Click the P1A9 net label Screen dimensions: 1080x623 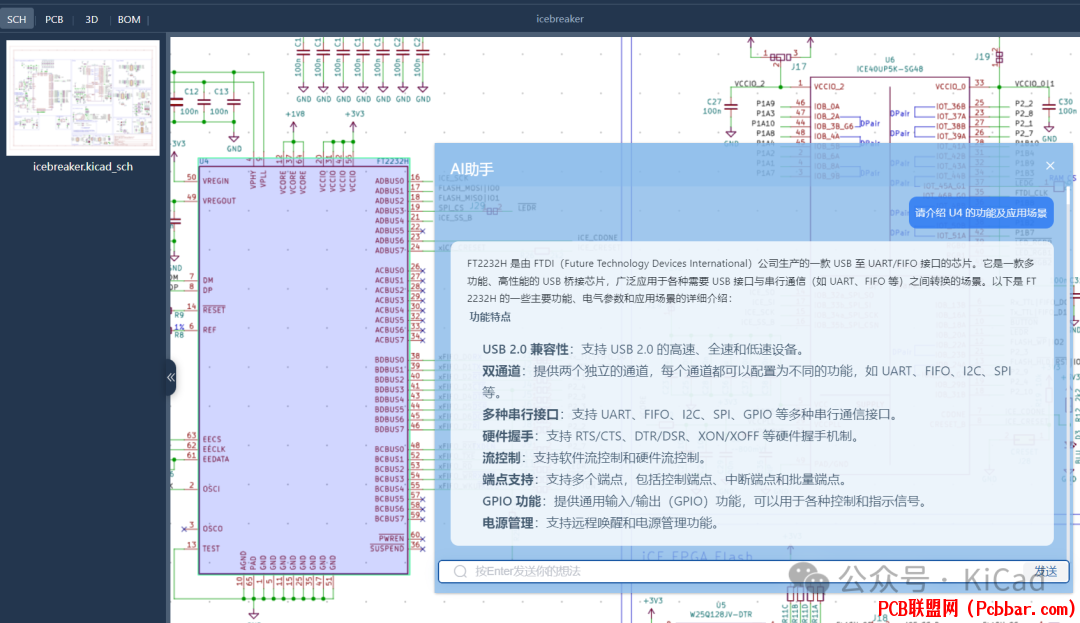pos(765,103)
